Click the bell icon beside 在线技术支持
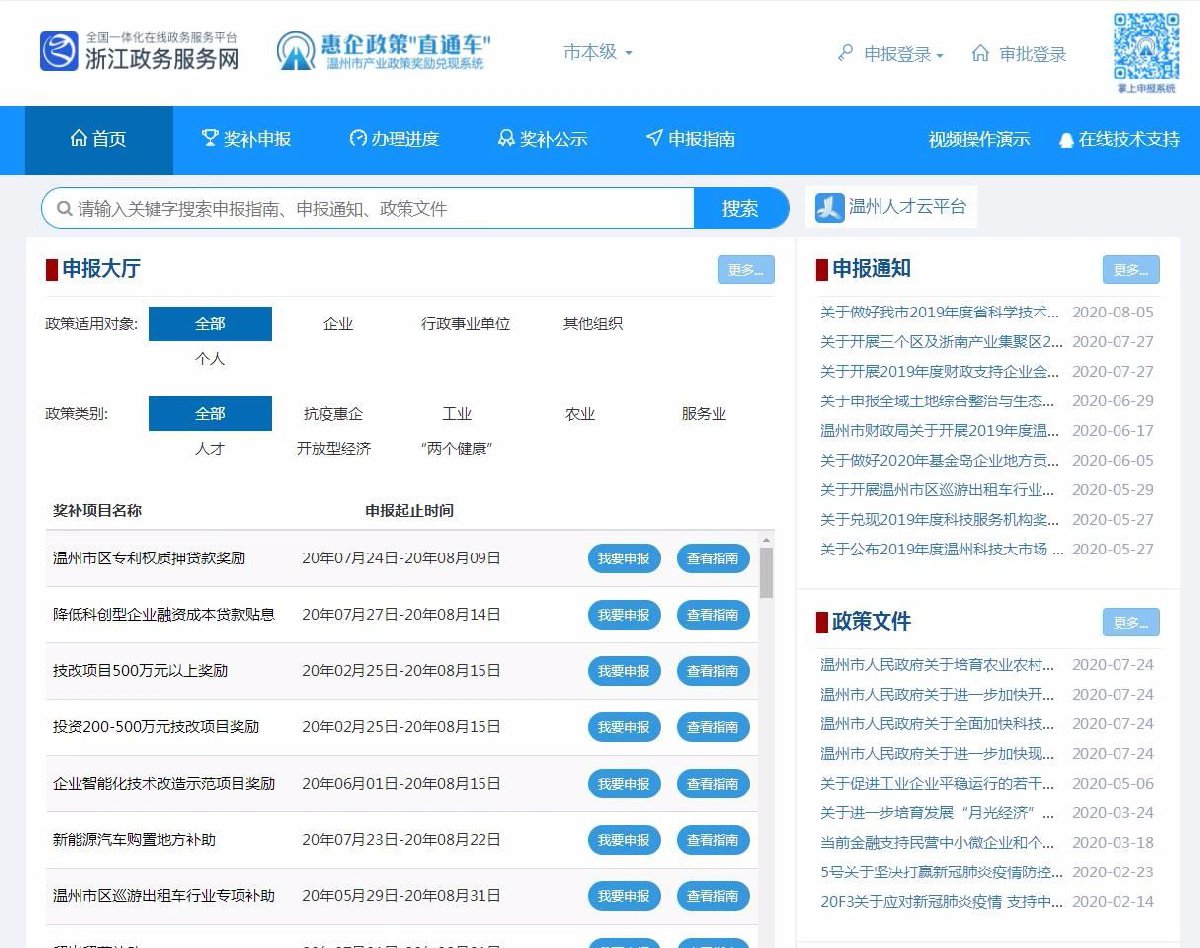Viewport: 1200px width, 948px height. click(x=1066, y=140)
